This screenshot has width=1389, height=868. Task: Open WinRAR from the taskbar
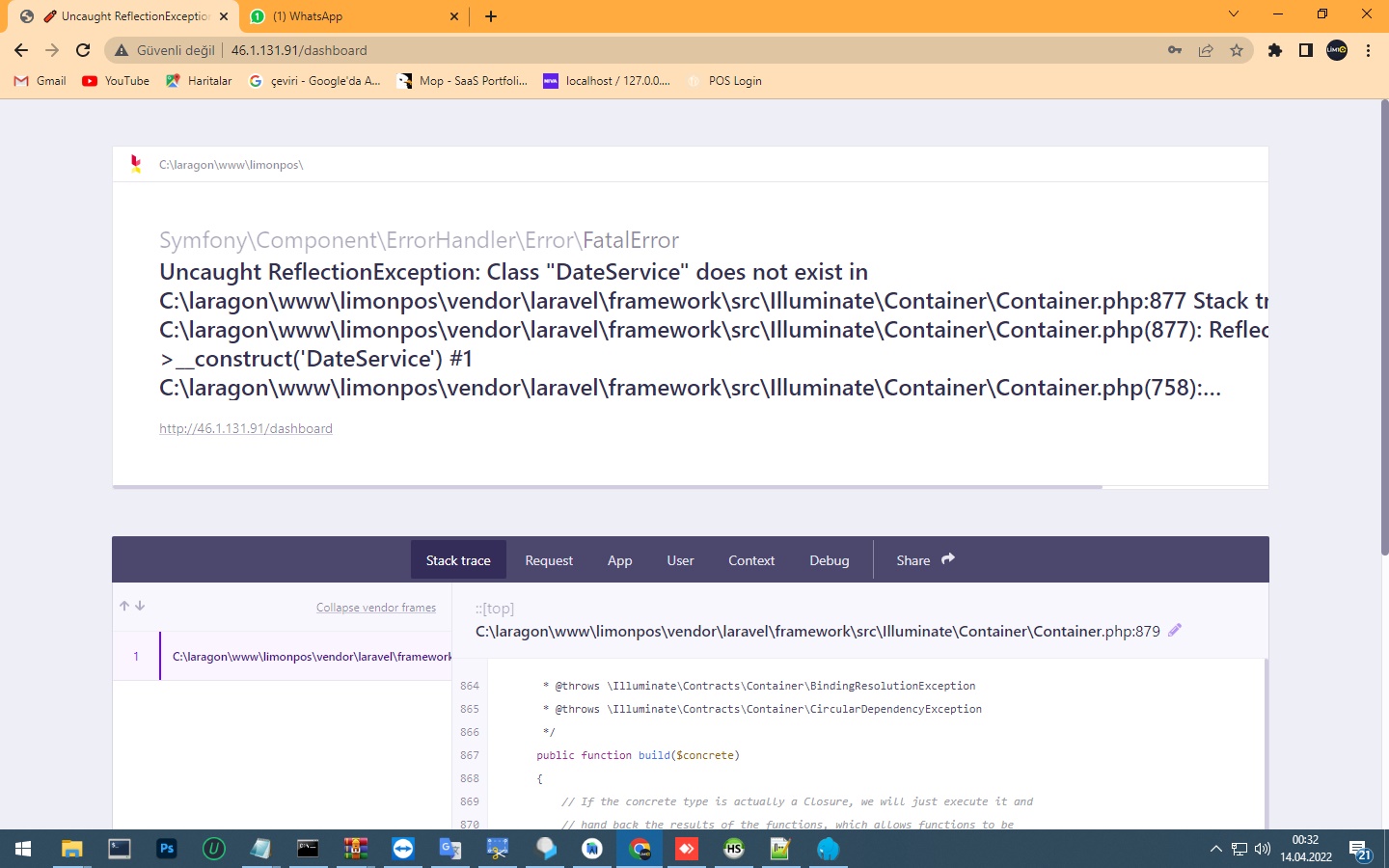tap(355, 850)
